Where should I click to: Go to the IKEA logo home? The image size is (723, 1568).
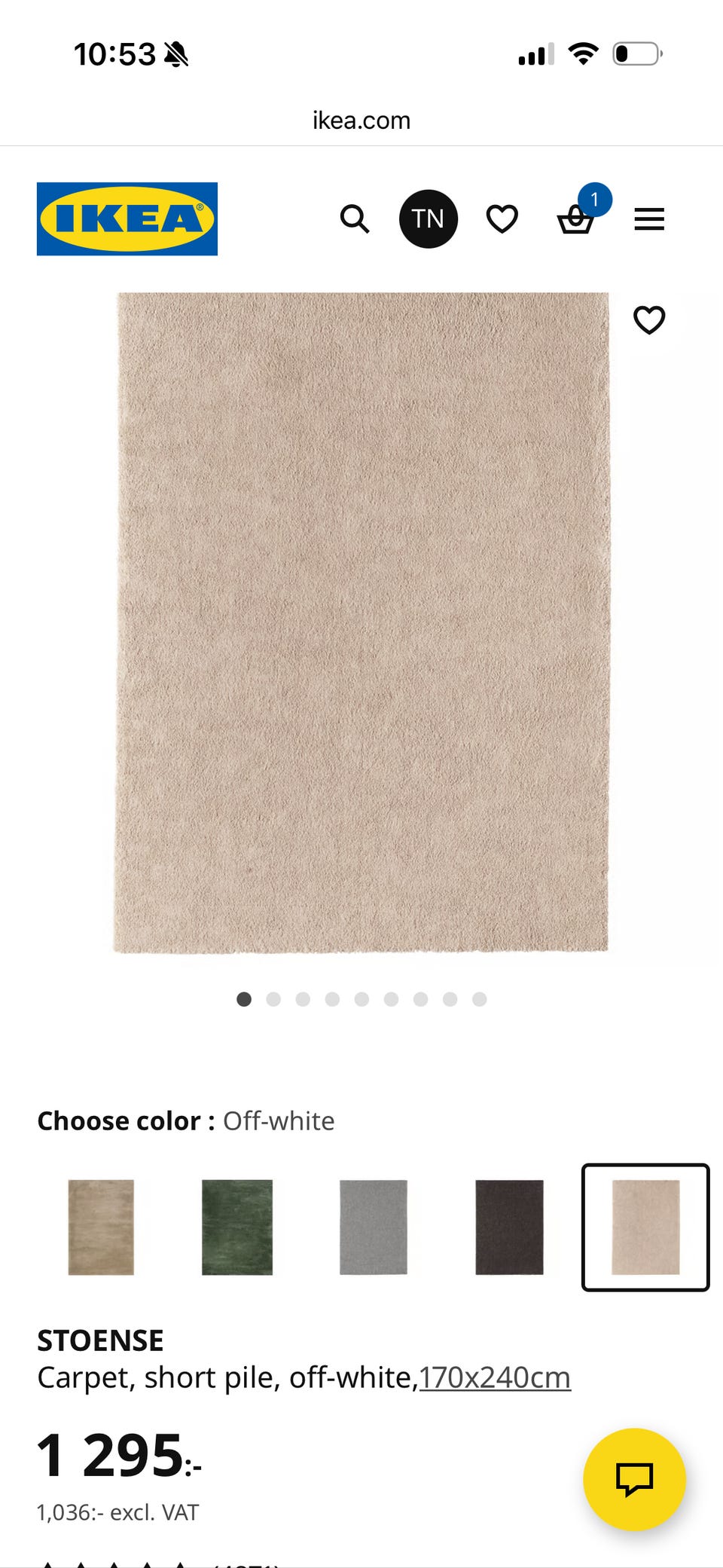point(127,219)
